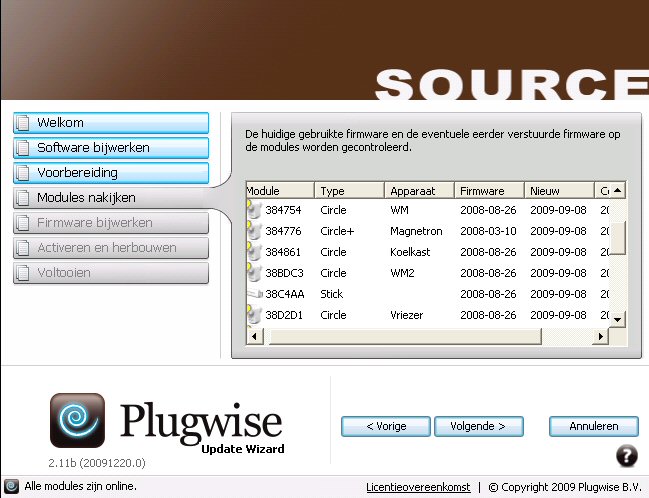
Task: Click list scroll down arrow
Action: point(618,320)
